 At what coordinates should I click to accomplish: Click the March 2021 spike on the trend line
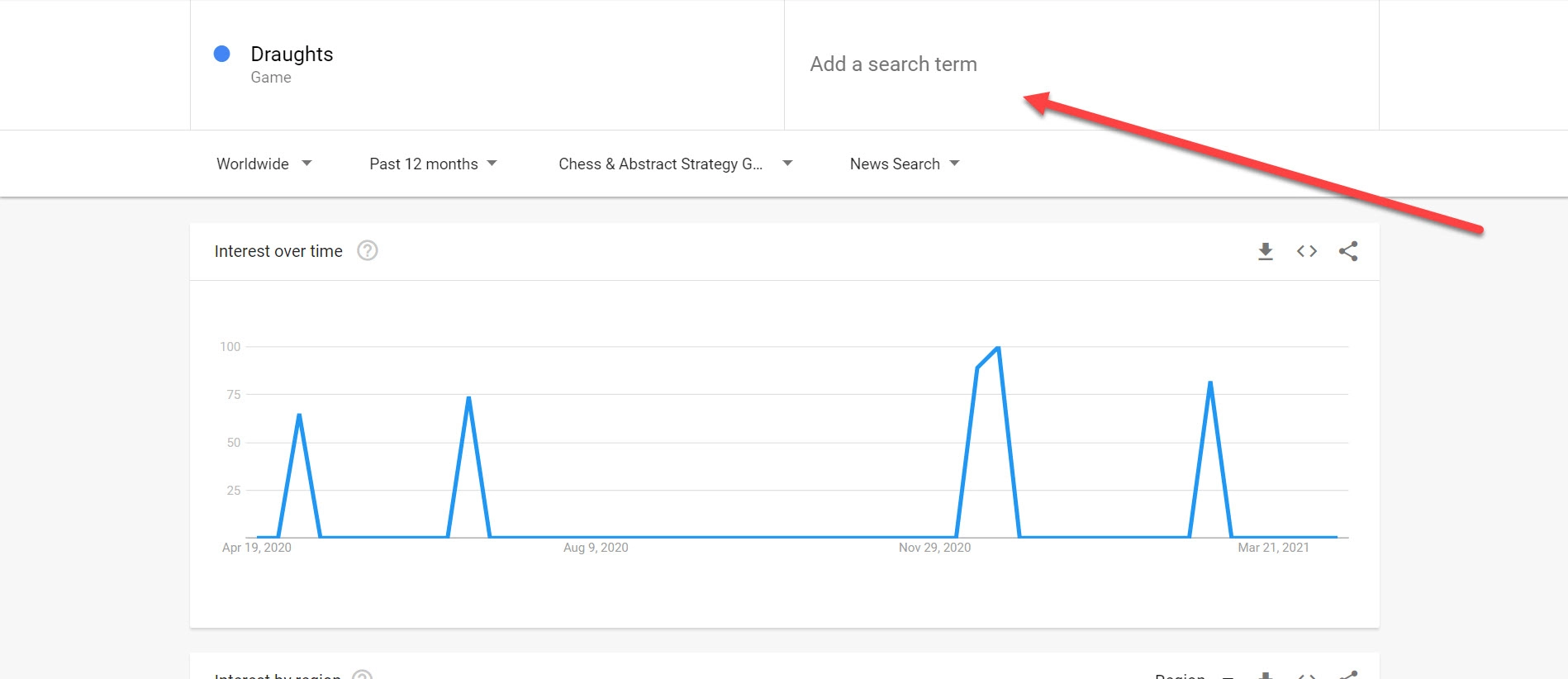(x=1211, y=382)
